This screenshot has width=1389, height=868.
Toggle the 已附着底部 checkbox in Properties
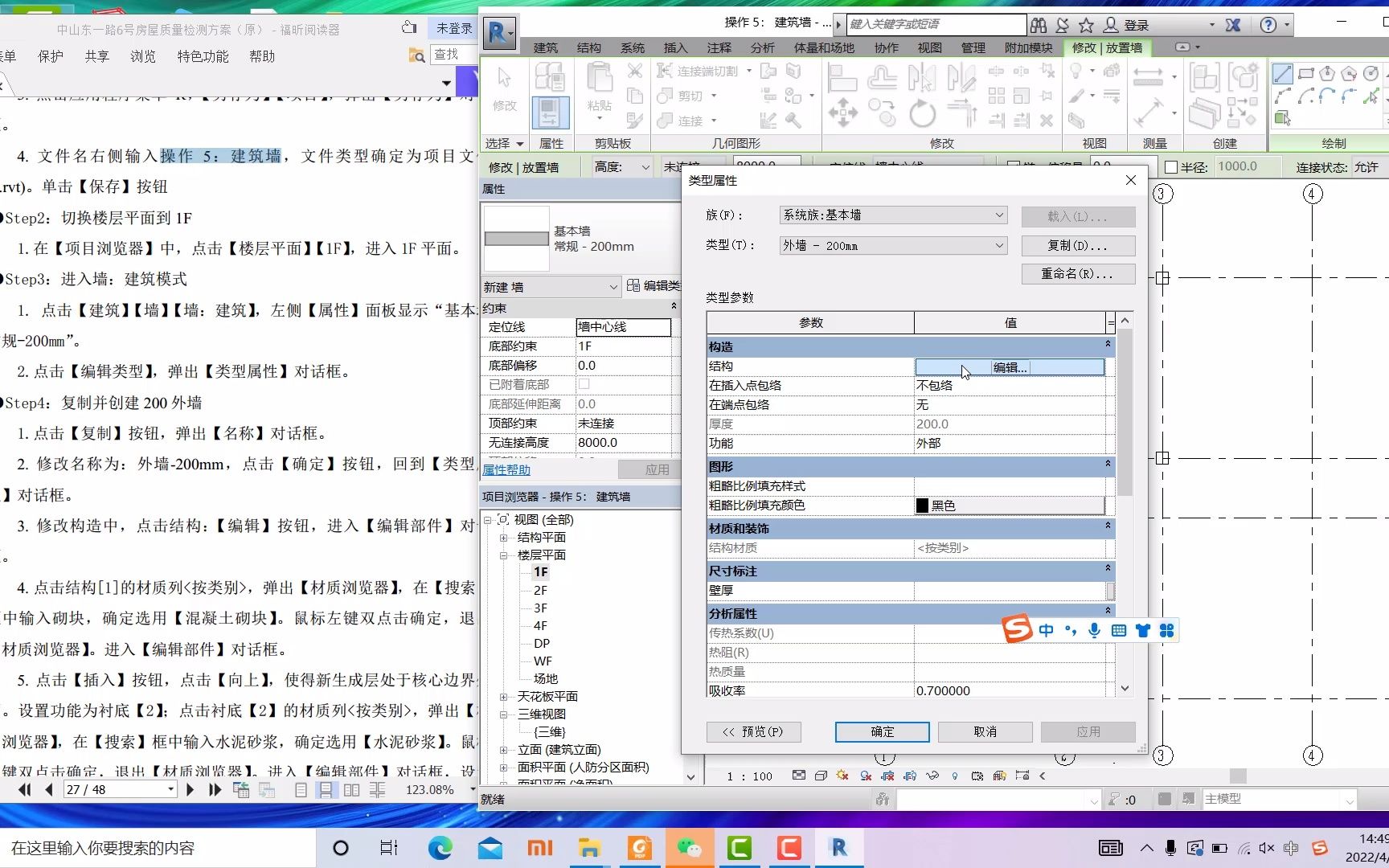[584, 384]
